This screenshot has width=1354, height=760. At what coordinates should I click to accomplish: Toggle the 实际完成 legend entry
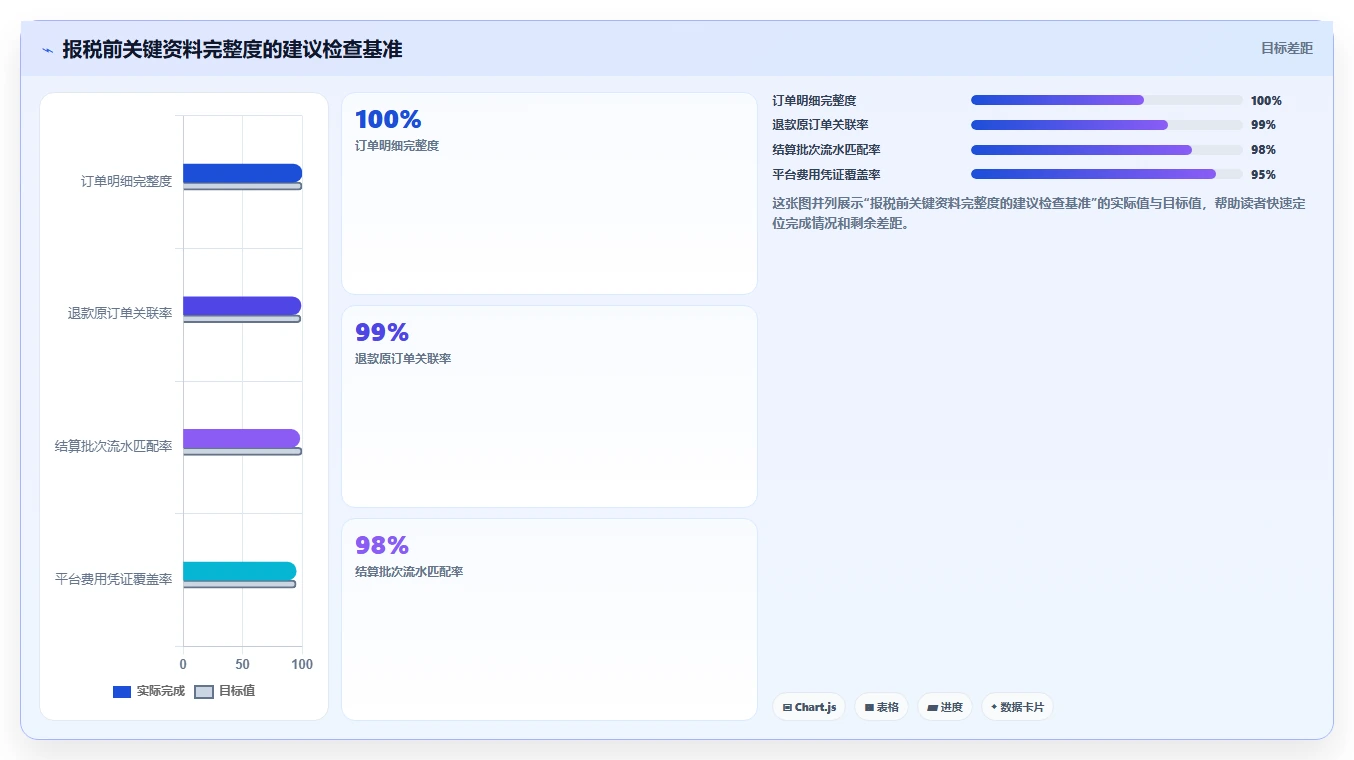tap(149, 691)
